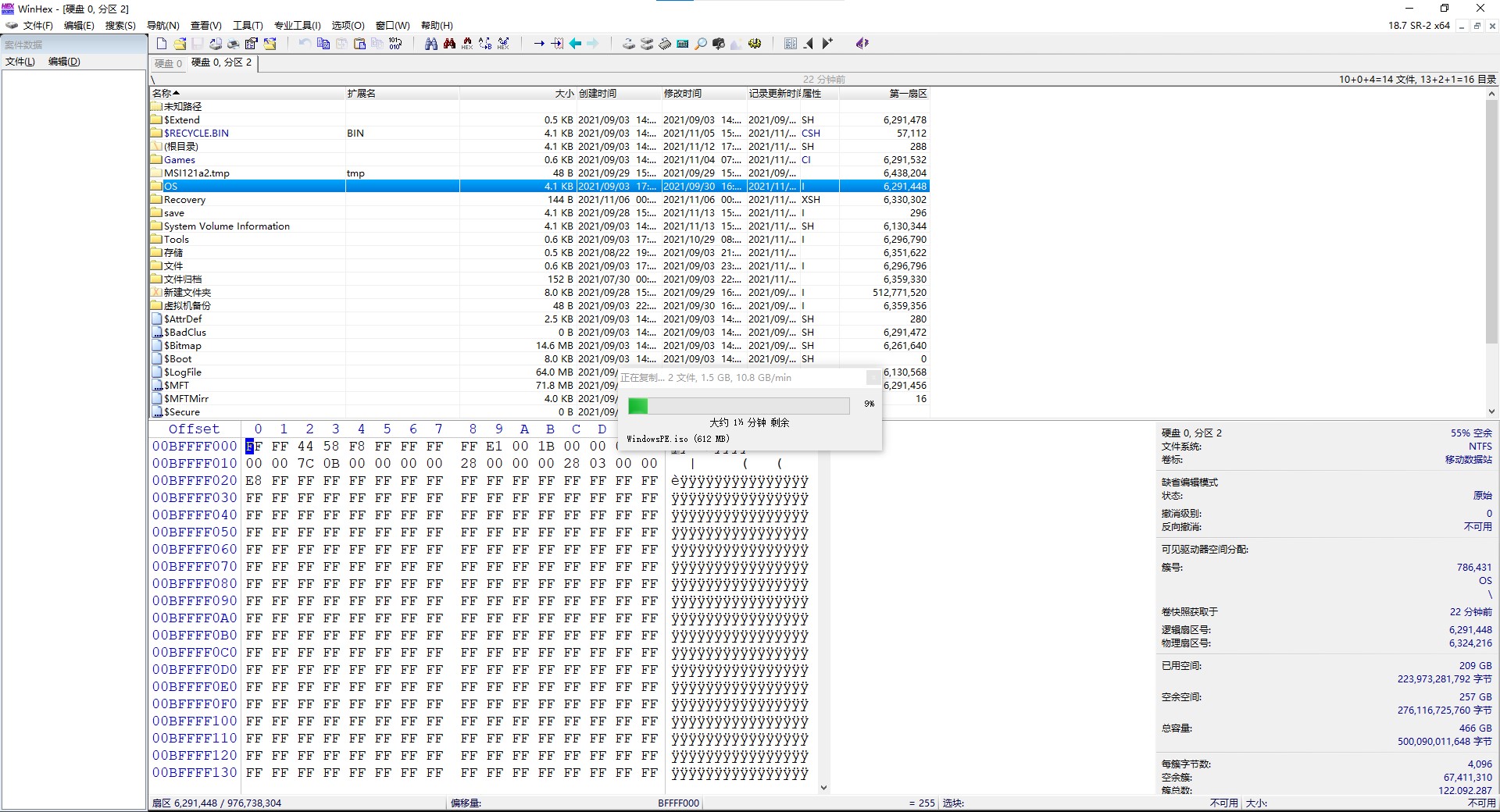1500x812 pixels.
Task: Click Open RAM chip icon
Action: tap(665, 44)
